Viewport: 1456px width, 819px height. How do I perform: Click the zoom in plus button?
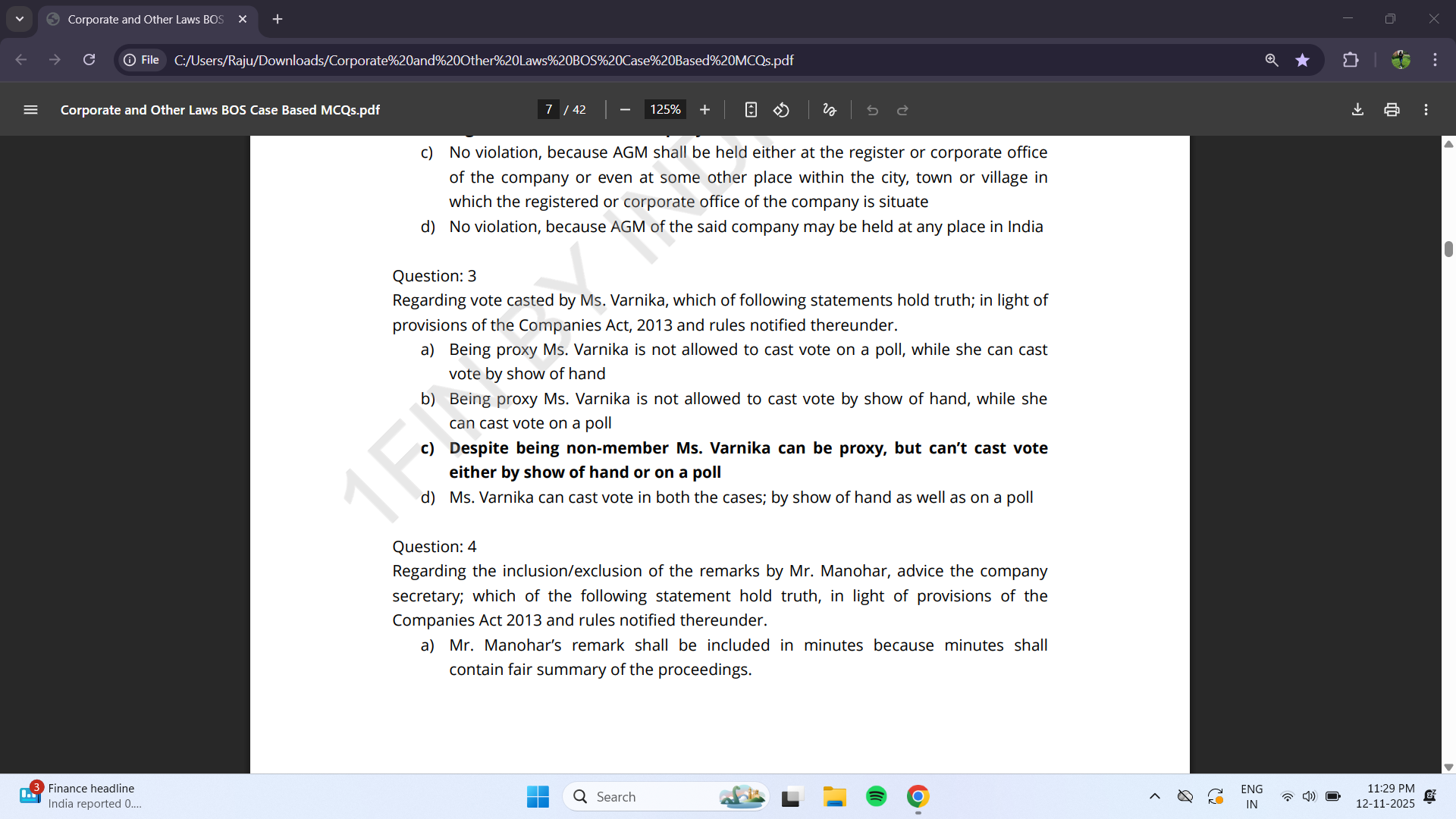pyautogui.click(x=704, y=110)
